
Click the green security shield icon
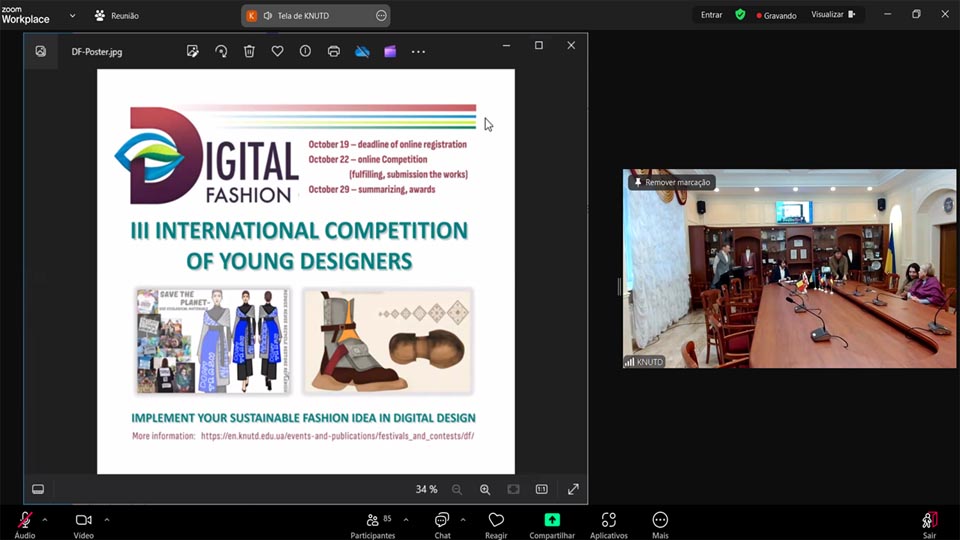740,15
